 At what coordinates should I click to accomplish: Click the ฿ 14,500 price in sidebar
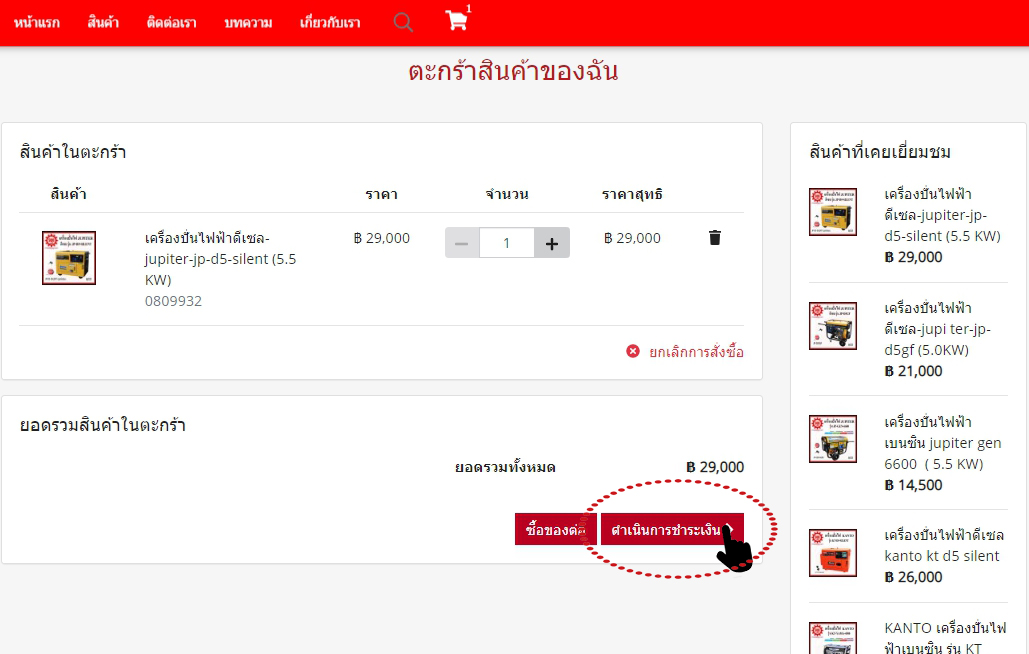pos(913,485)
